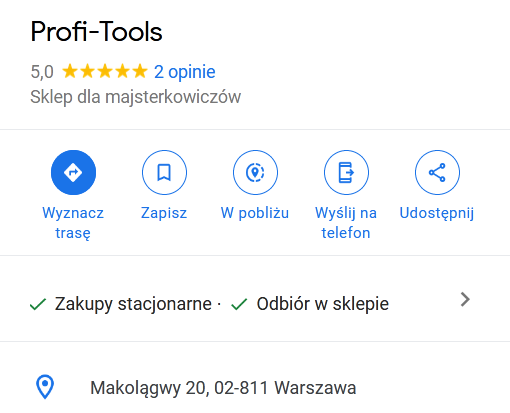
Task: Click the Profi-Tools place title
Action: (x=96, y=32)
